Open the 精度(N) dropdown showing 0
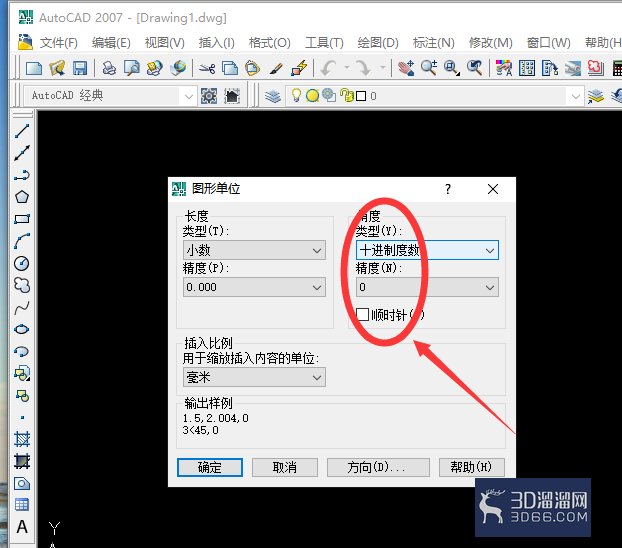 point(427,287)
